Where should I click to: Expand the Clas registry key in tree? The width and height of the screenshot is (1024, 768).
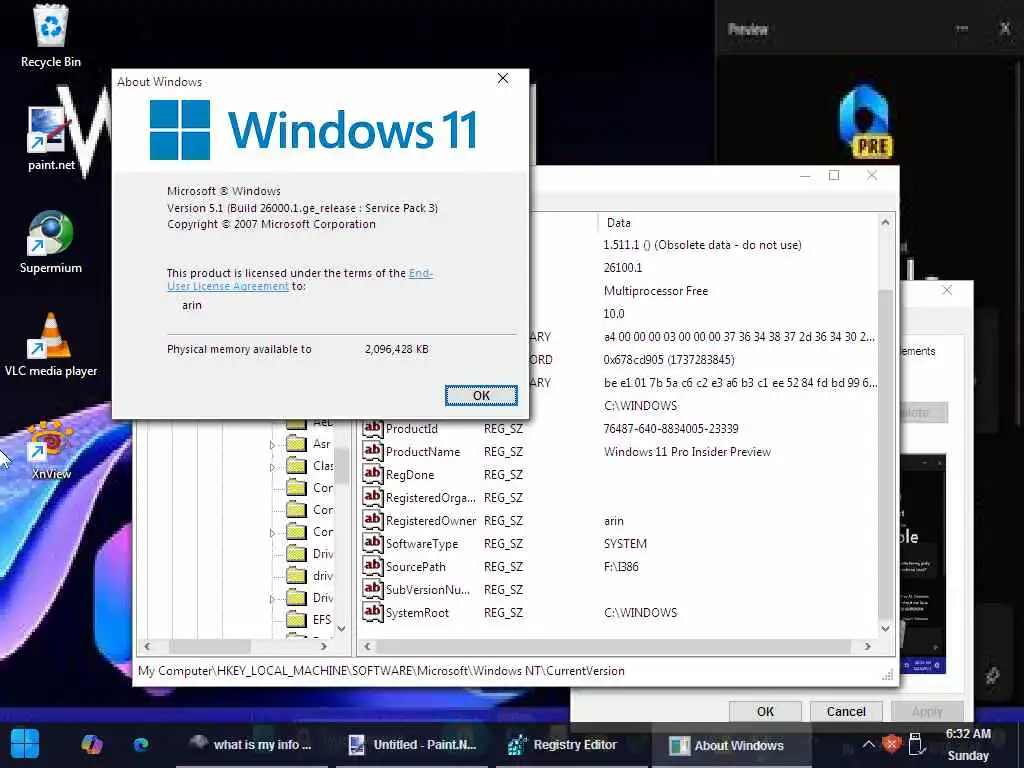tap(272, 467)
